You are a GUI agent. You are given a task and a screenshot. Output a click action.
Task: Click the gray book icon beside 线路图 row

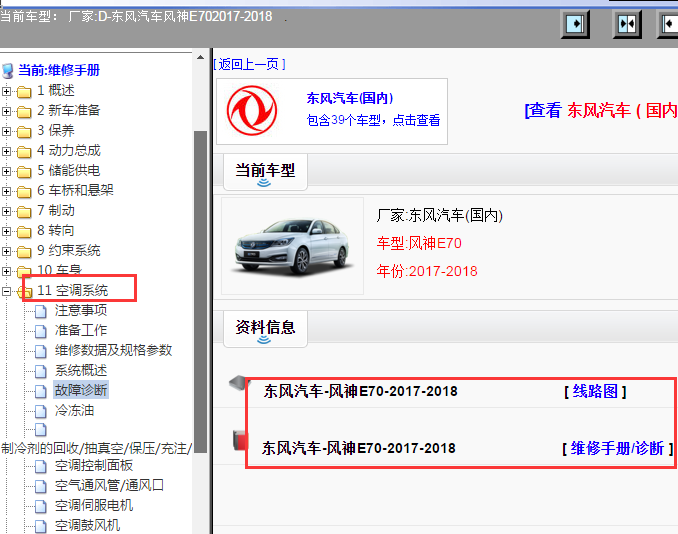tap(237, 383)
